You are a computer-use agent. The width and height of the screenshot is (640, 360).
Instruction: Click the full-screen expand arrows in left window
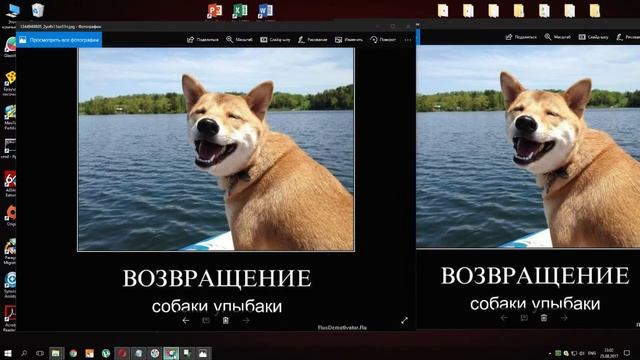(x=404, y=321)
